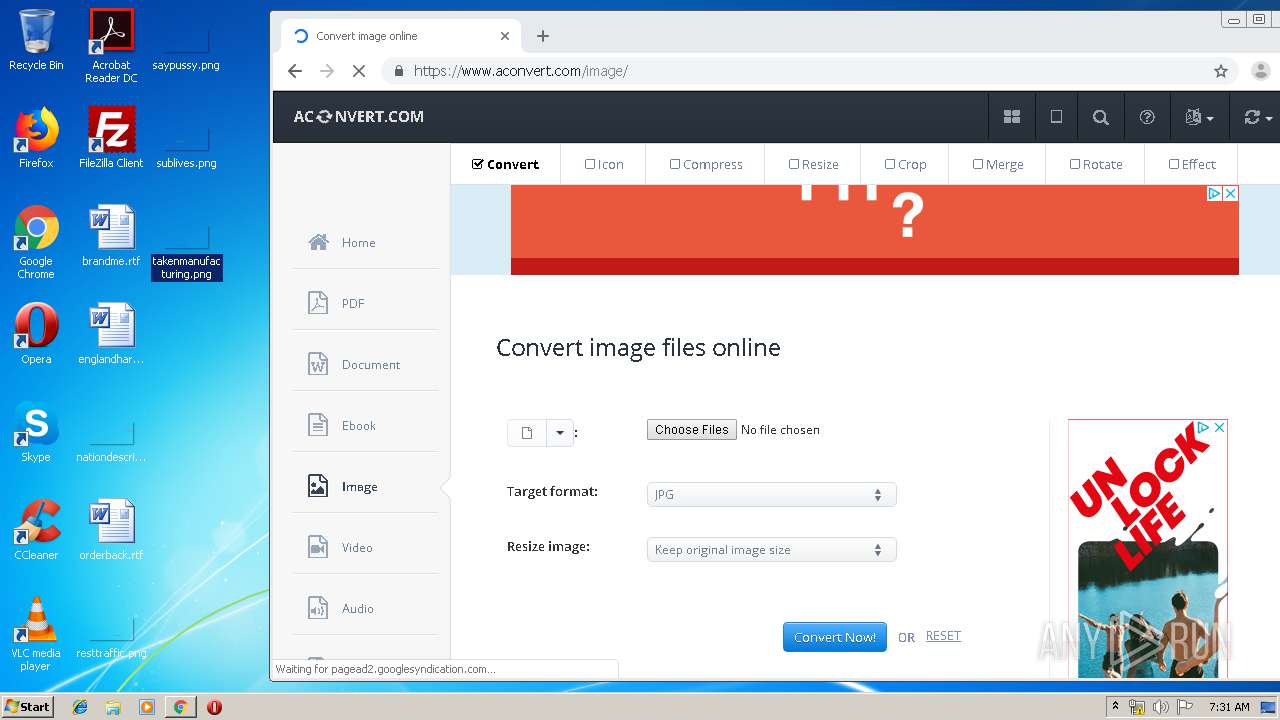Switch to the Merge tab
Viewport: 1280px width, 720px height.
click(997, 164)
